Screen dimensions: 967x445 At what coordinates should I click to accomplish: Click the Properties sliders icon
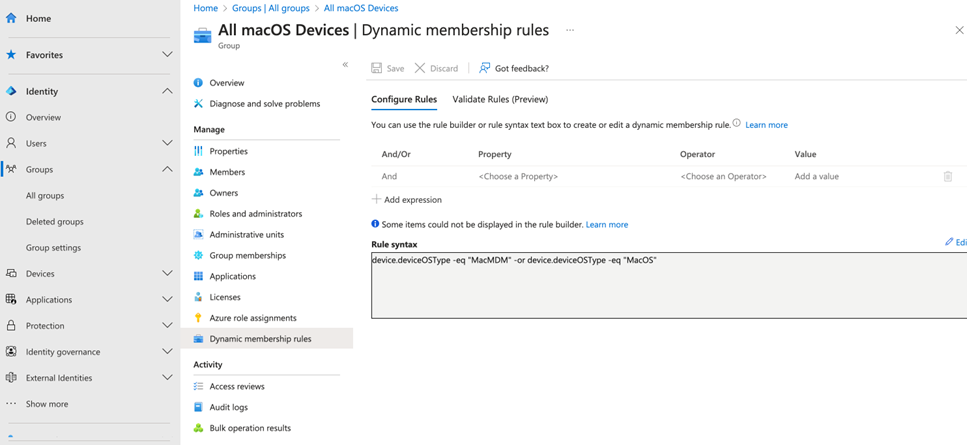click(198, 151)
